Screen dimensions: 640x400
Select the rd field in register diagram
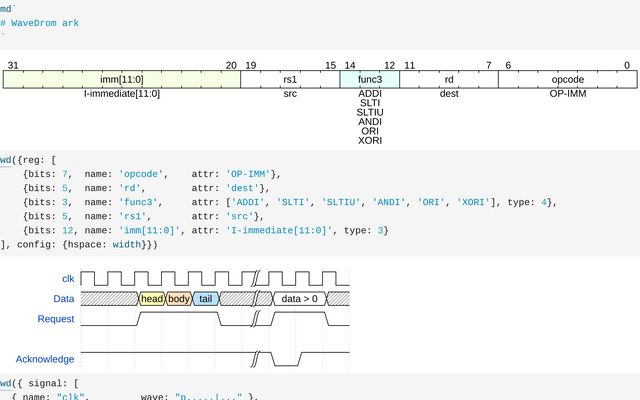pyautogui.click(x=449, y=79)
